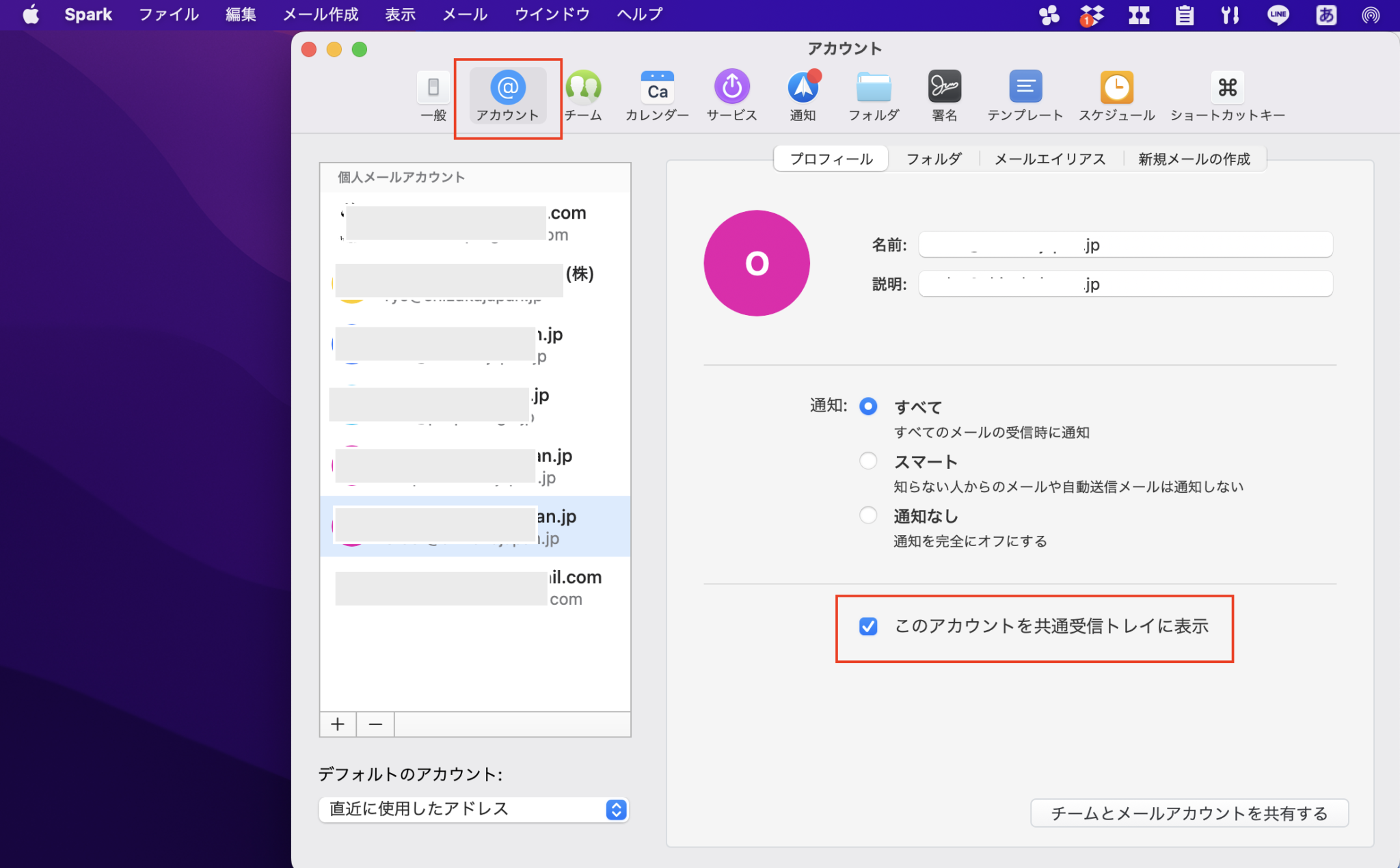Image resolution: width=1400 pixels, height=868 pixels.
Task: Open the 一般 settings icon
Action: [x=432, y=96]
